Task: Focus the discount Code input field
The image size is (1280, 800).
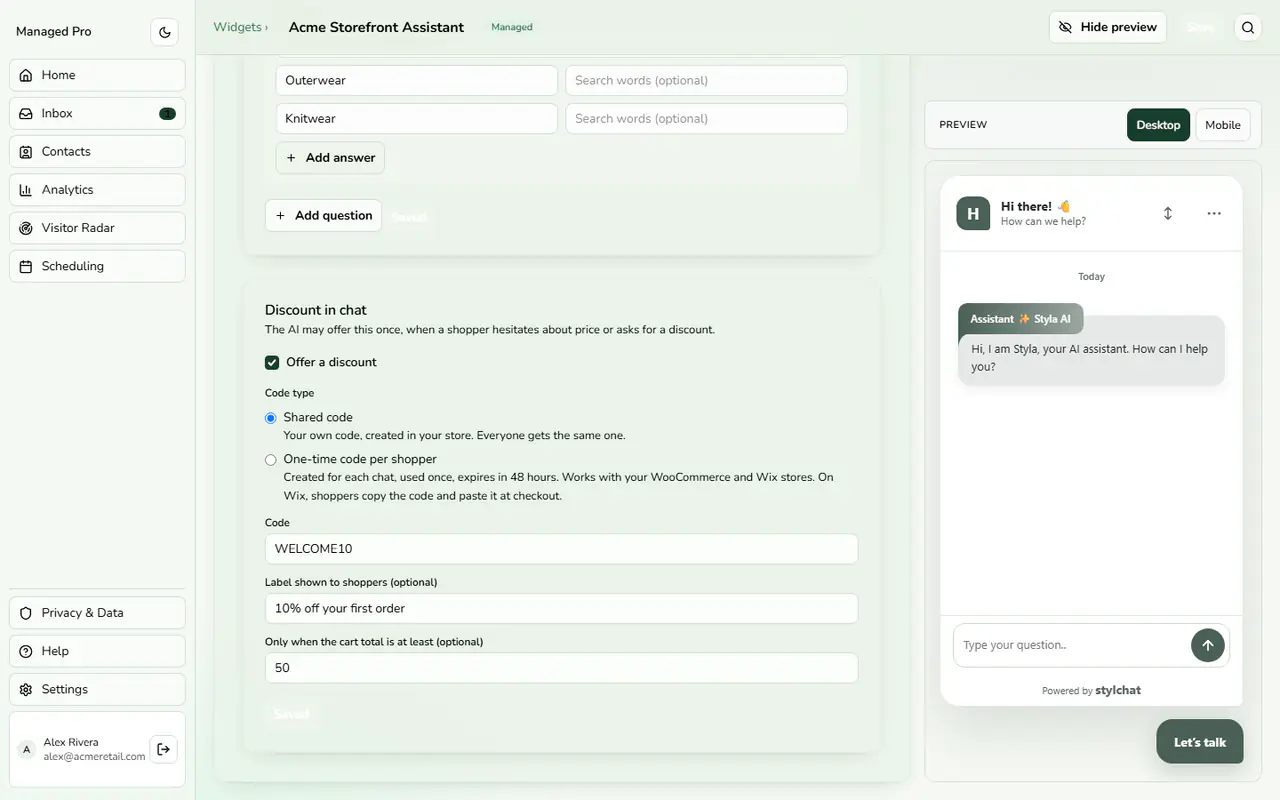Action: [561, 548]
